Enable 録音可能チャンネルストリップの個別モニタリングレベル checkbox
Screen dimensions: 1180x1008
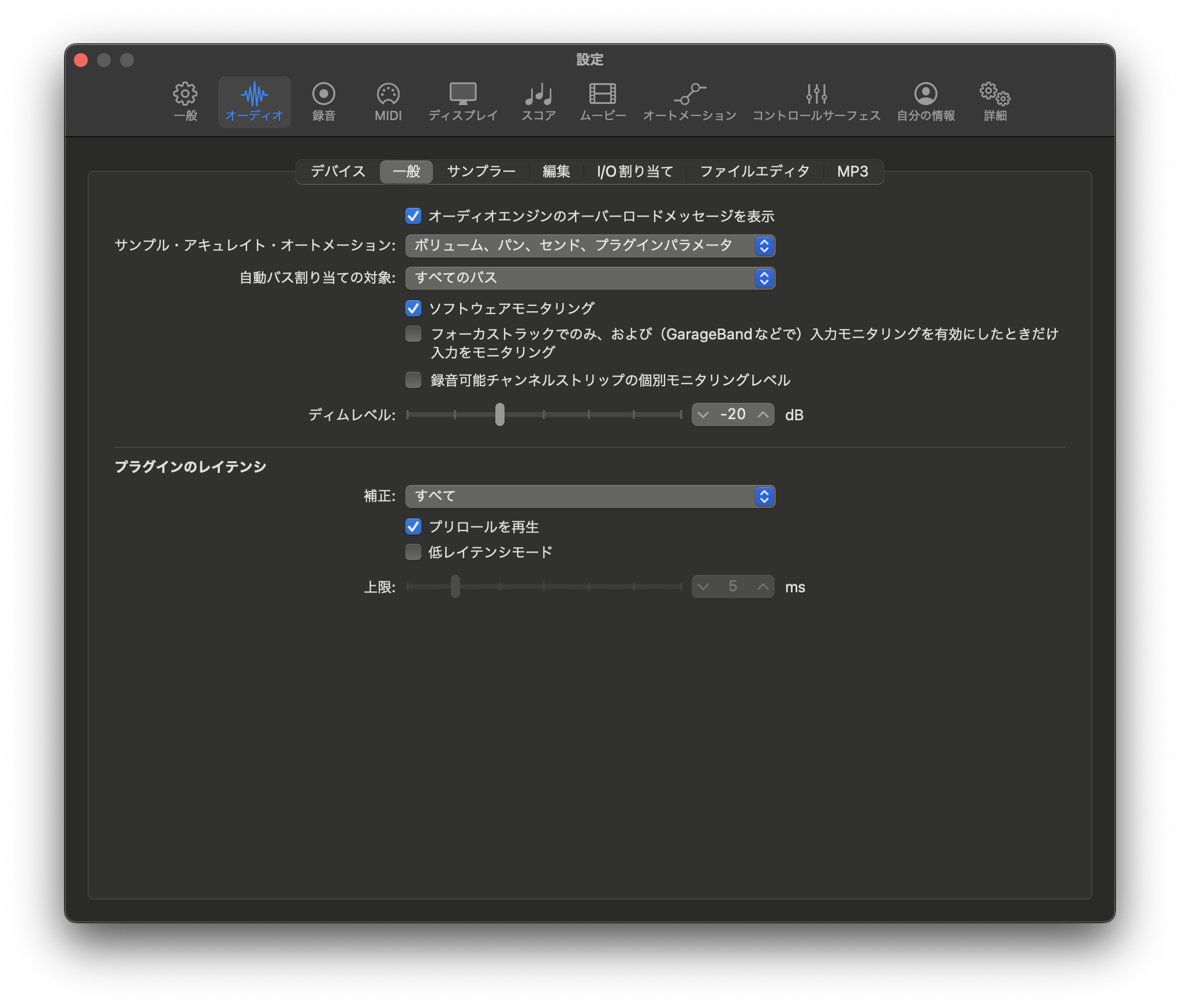click(413, 380)
